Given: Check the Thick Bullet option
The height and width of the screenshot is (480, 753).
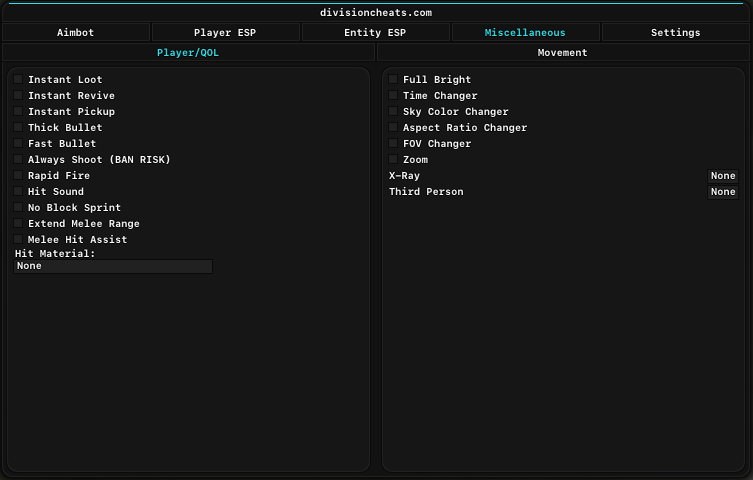Looking at the screenshot, I should coord(19,127).
